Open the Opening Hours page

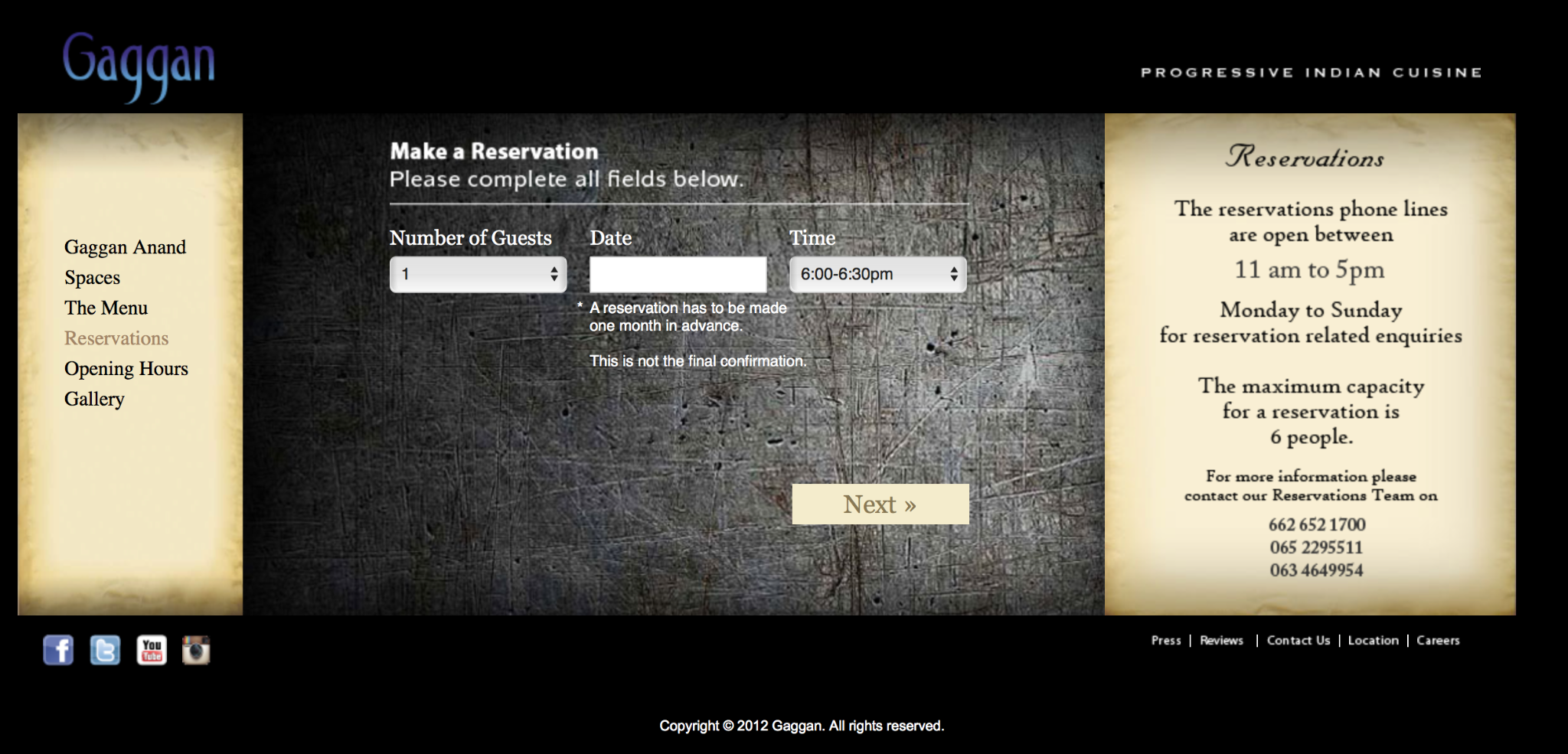126,369
